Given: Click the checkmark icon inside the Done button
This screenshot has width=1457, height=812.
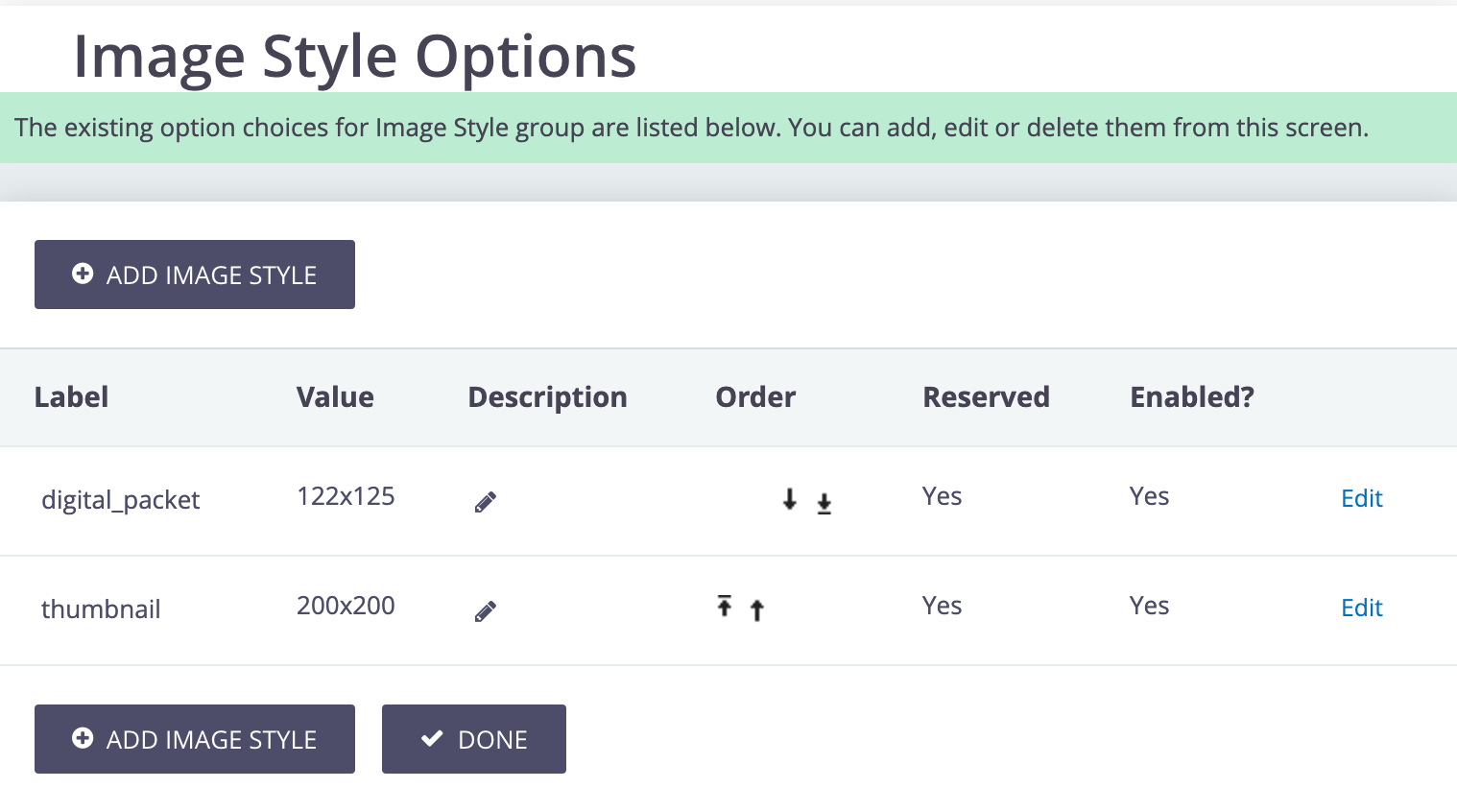Looking at the screenshot, I should [432, 738].
